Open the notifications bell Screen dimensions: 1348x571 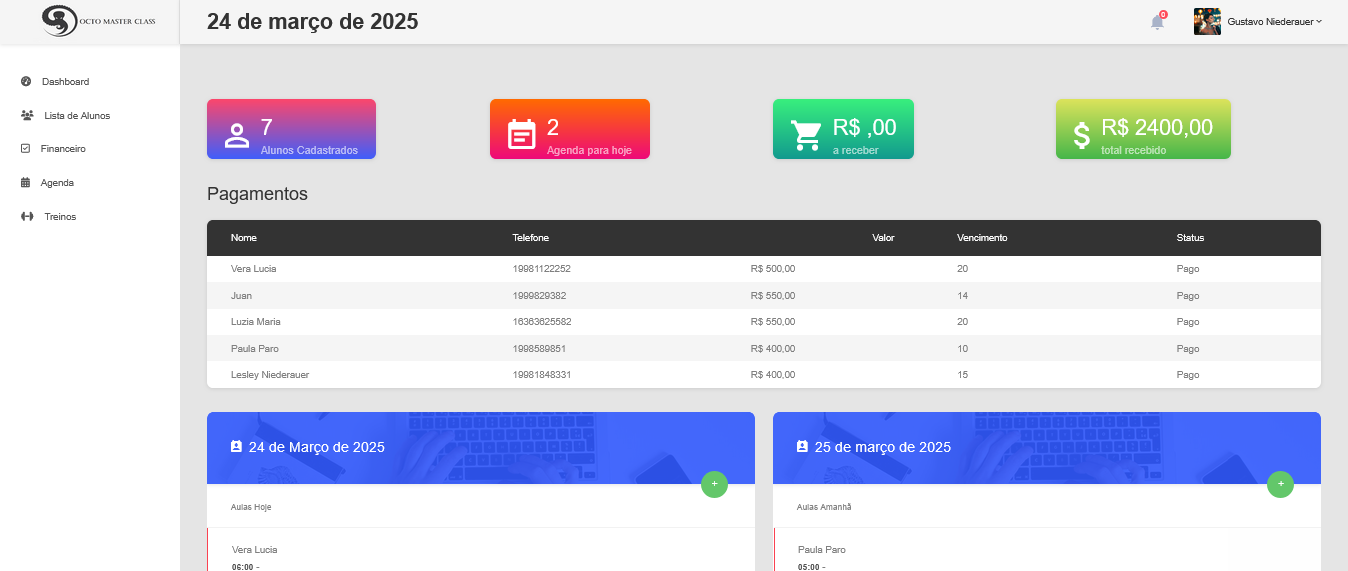[1157, 21]
